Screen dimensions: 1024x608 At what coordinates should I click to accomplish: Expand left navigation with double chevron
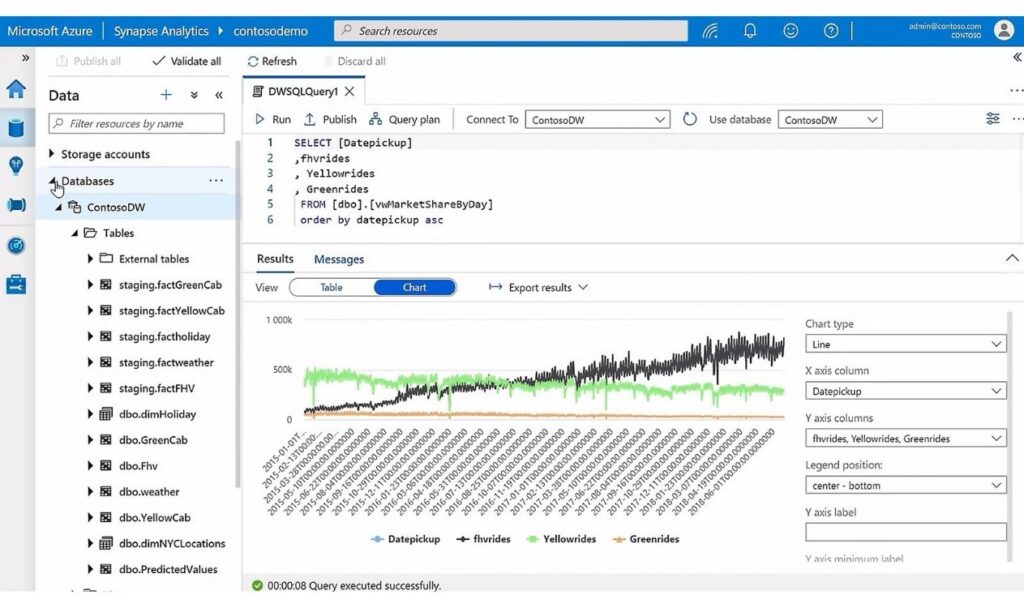[25, 58]
